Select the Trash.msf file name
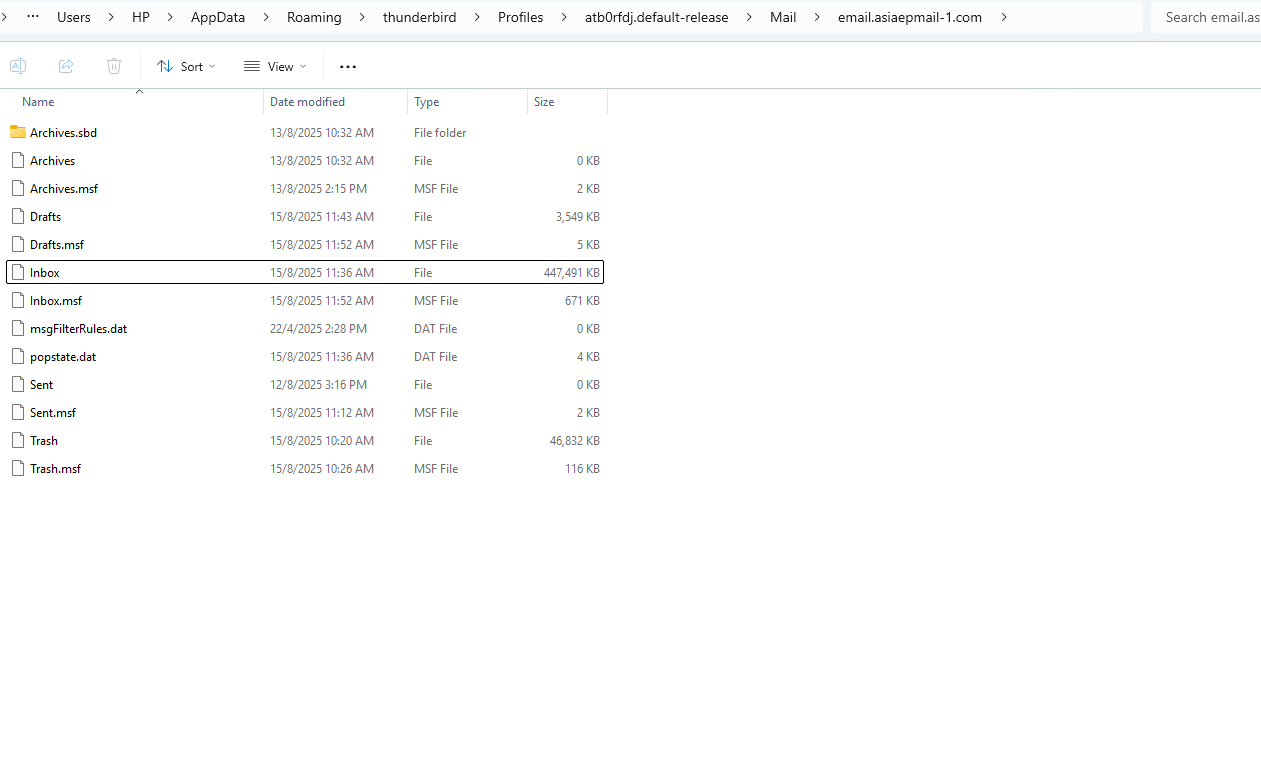This screenshot has width=1261, height=762. 55,468
